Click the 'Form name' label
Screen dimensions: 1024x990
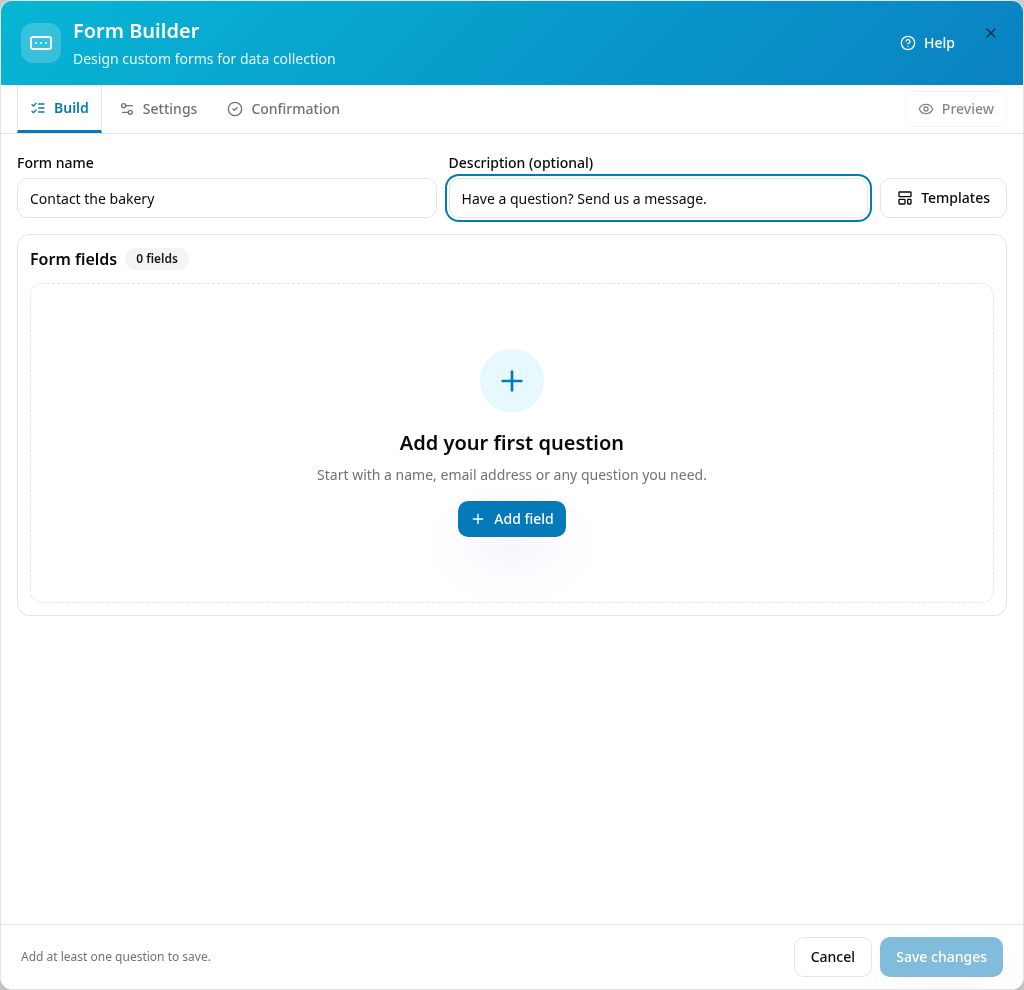56,163
